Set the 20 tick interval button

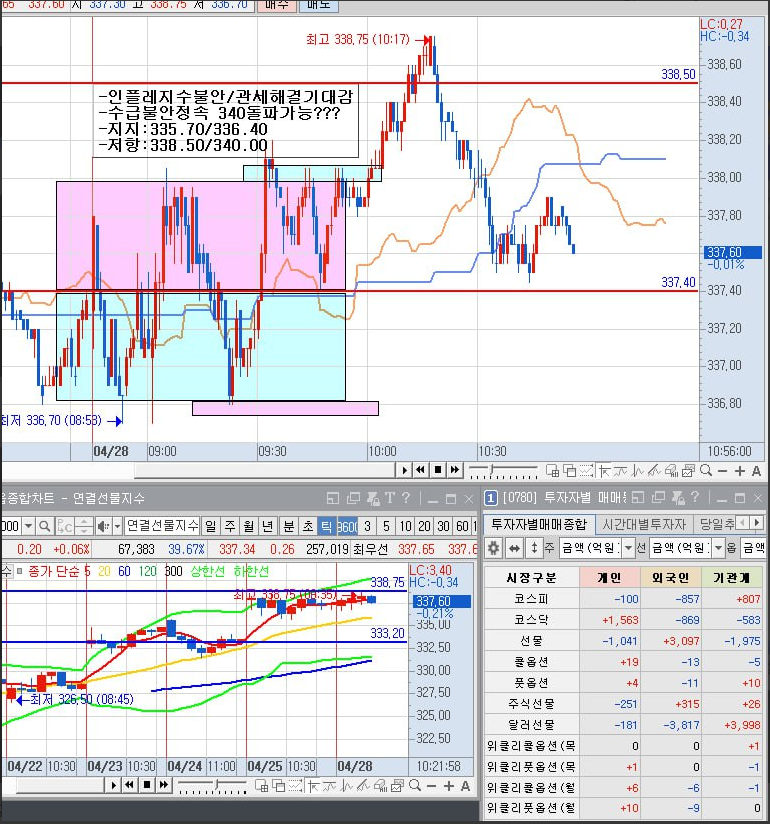[x=424, y=526]
